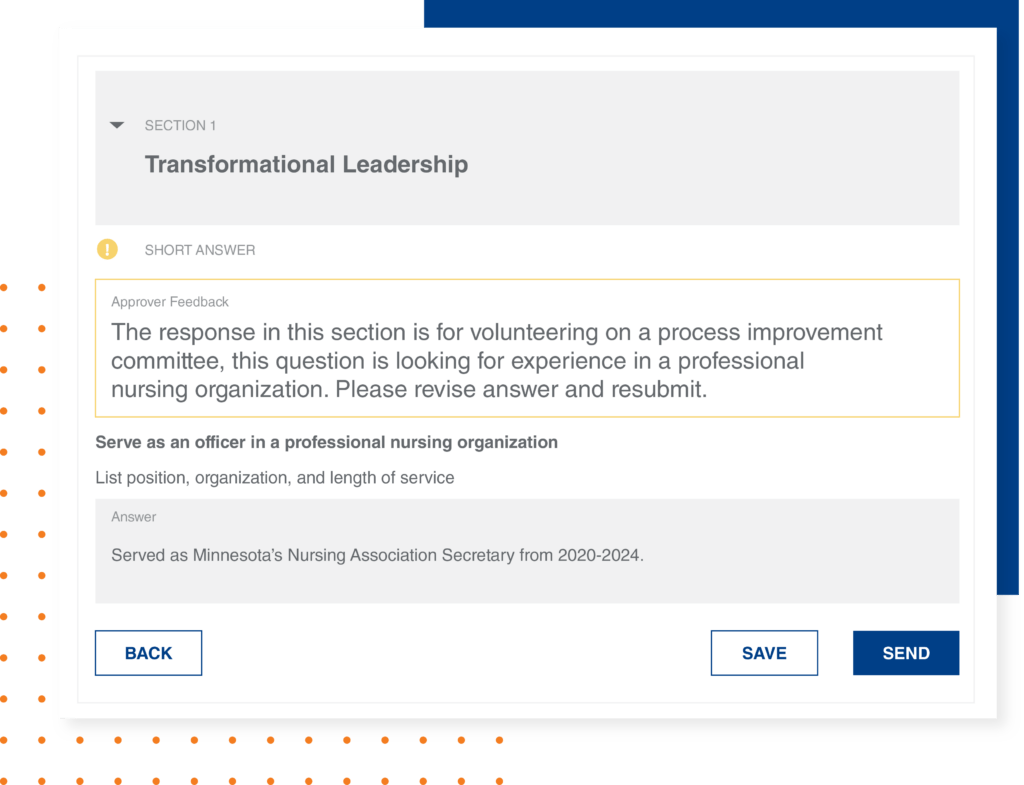Select the Transformational Leadership section heading
Image resolution: width=1024 pixels, height=785 pixels.
[306, 164]
